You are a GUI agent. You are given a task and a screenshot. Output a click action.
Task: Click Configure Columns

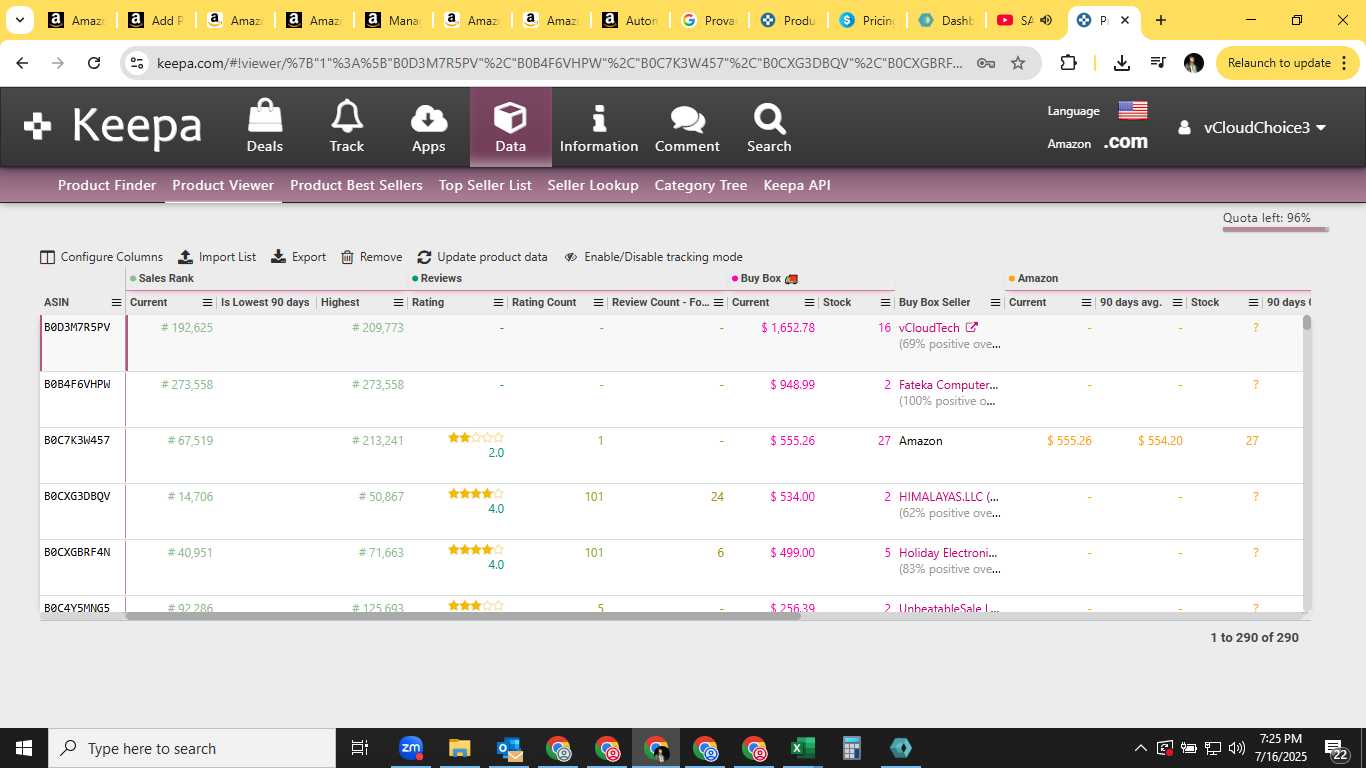coord(101,257)
